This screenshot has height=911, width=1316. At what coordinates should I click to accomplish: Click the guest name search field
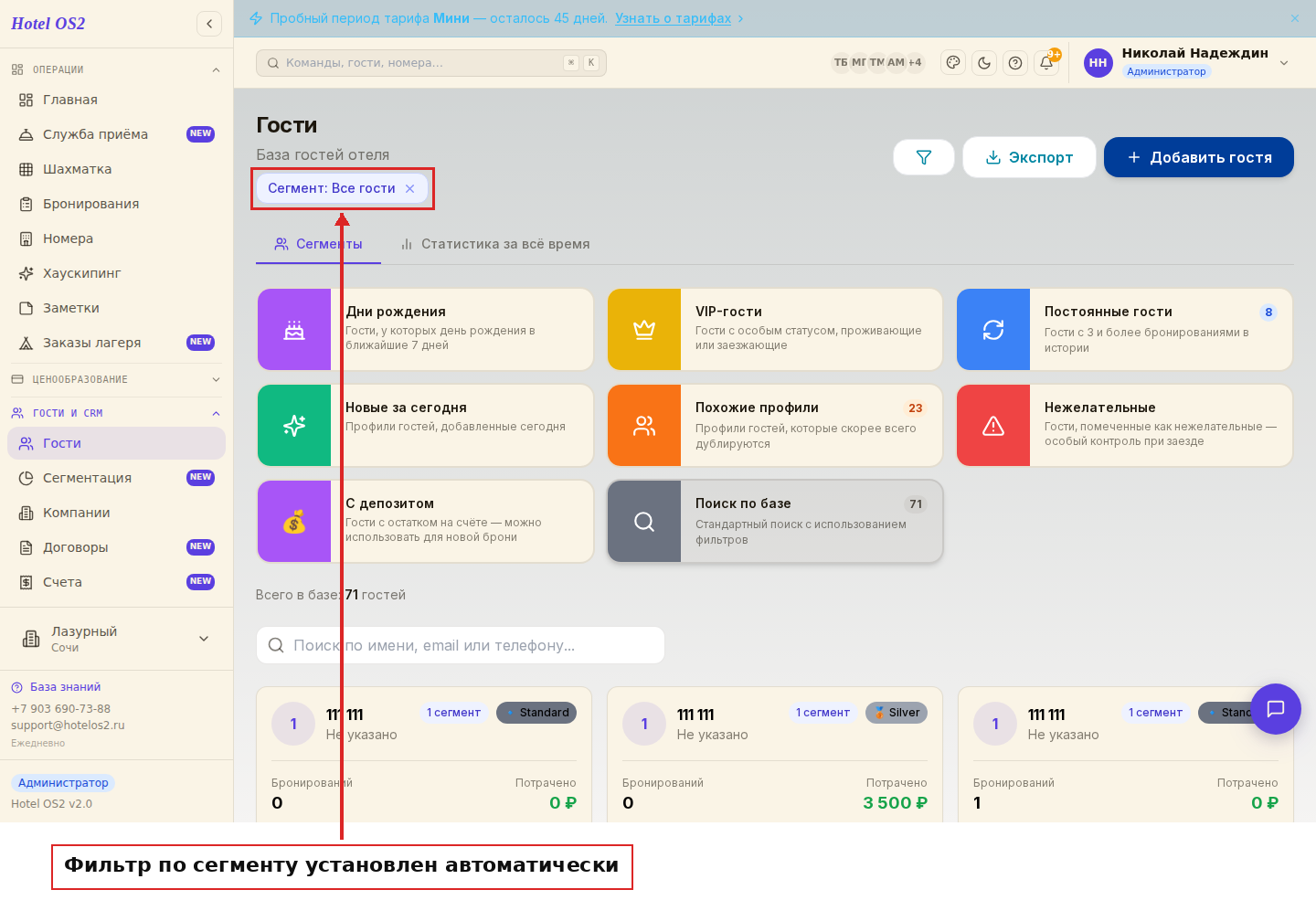pyautogui.click(x=461, y=645)
